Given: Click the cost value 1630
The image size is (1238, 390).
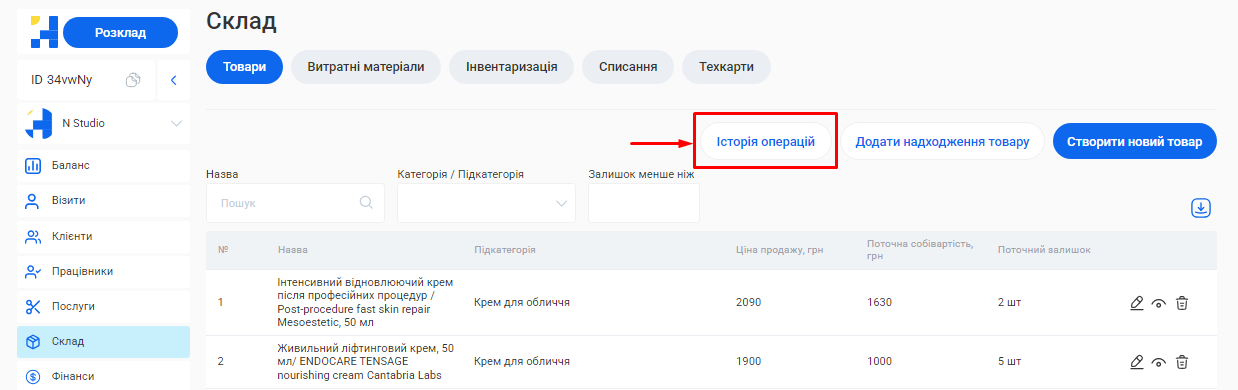Looking at the screenshot, I should (x=879, y=303).
